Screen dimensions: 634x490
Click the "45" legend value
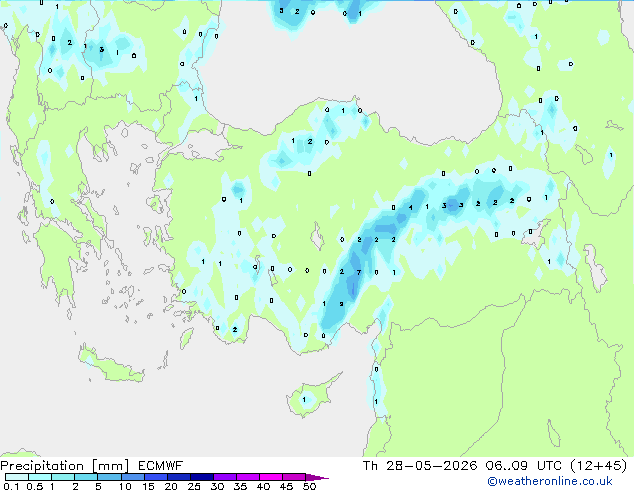[286, 486]
